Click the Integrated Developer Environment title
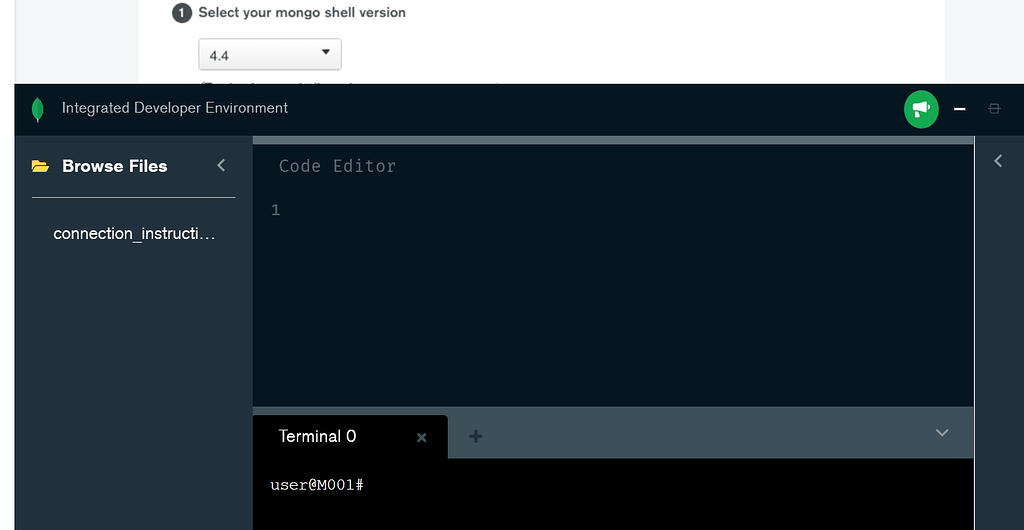The width and height of the screenshot is (1024, 530). [x=175, y=108]
